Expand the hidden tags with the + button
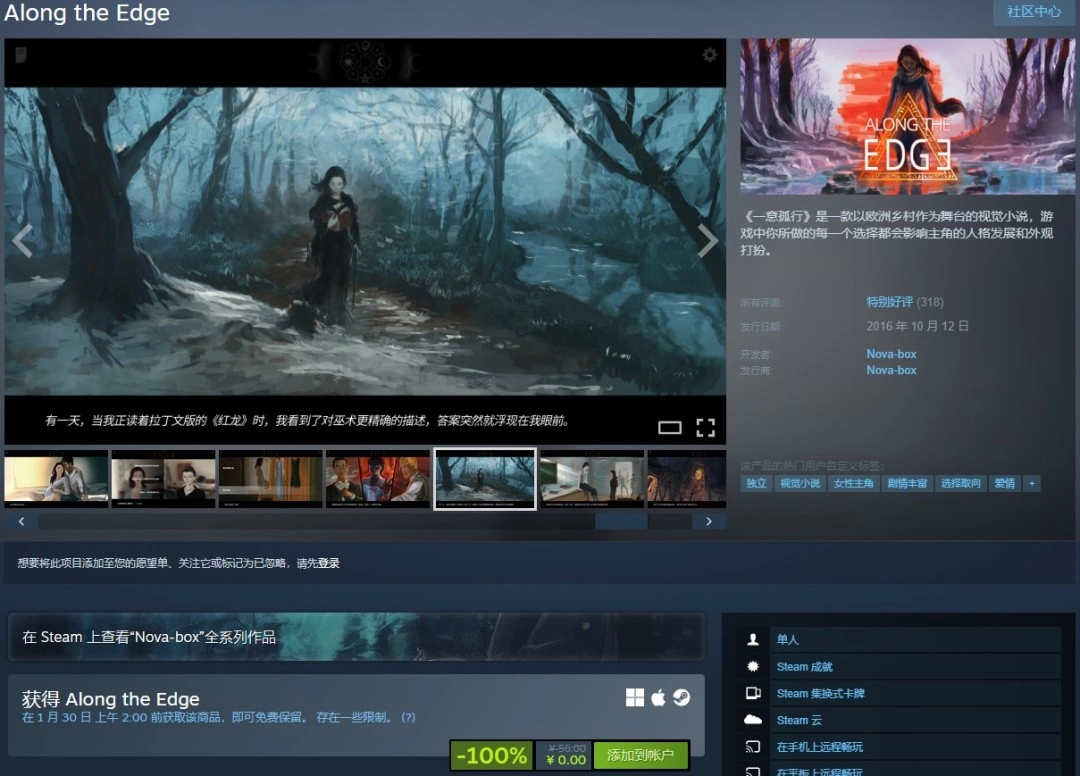 [x=1032, y=483]
